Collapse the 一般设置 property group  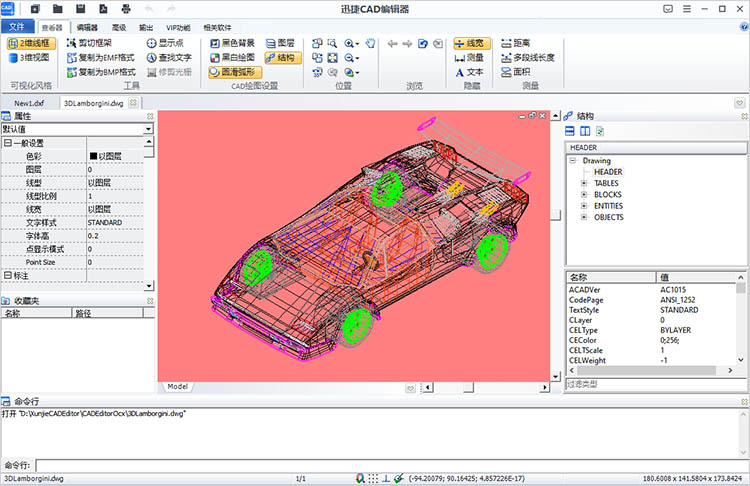click(8, 143)
